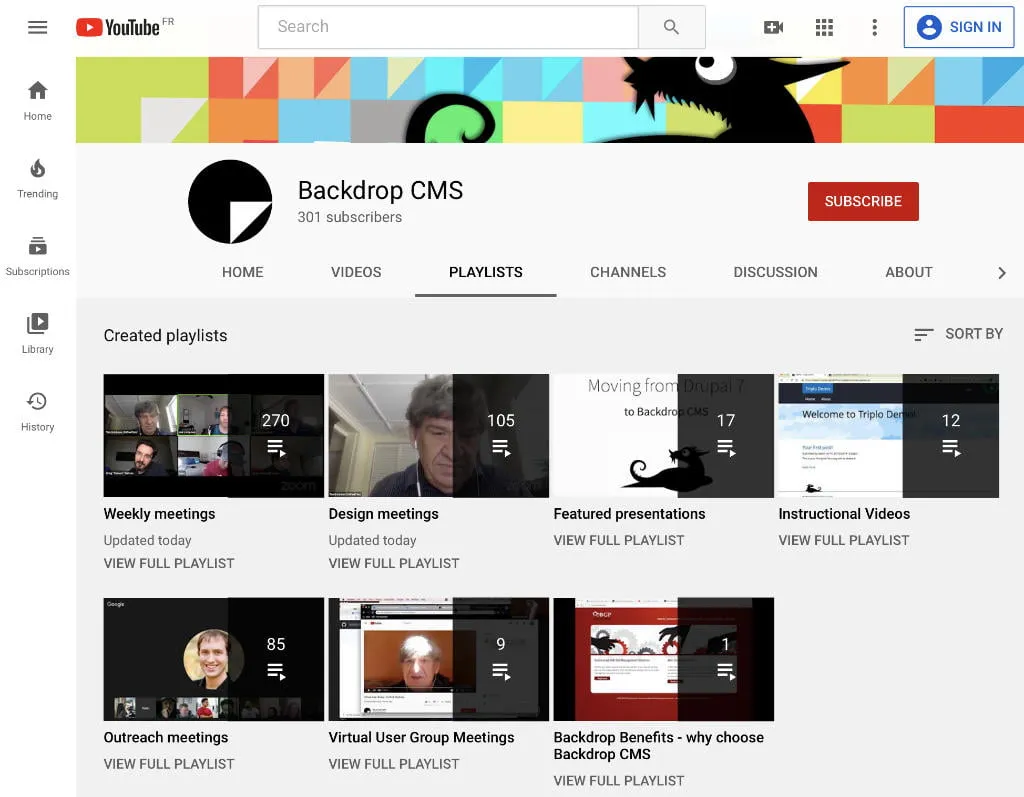Expand more tabs with the right chevron
This screenshot has width=1024, height=797.
point(1002,273)
